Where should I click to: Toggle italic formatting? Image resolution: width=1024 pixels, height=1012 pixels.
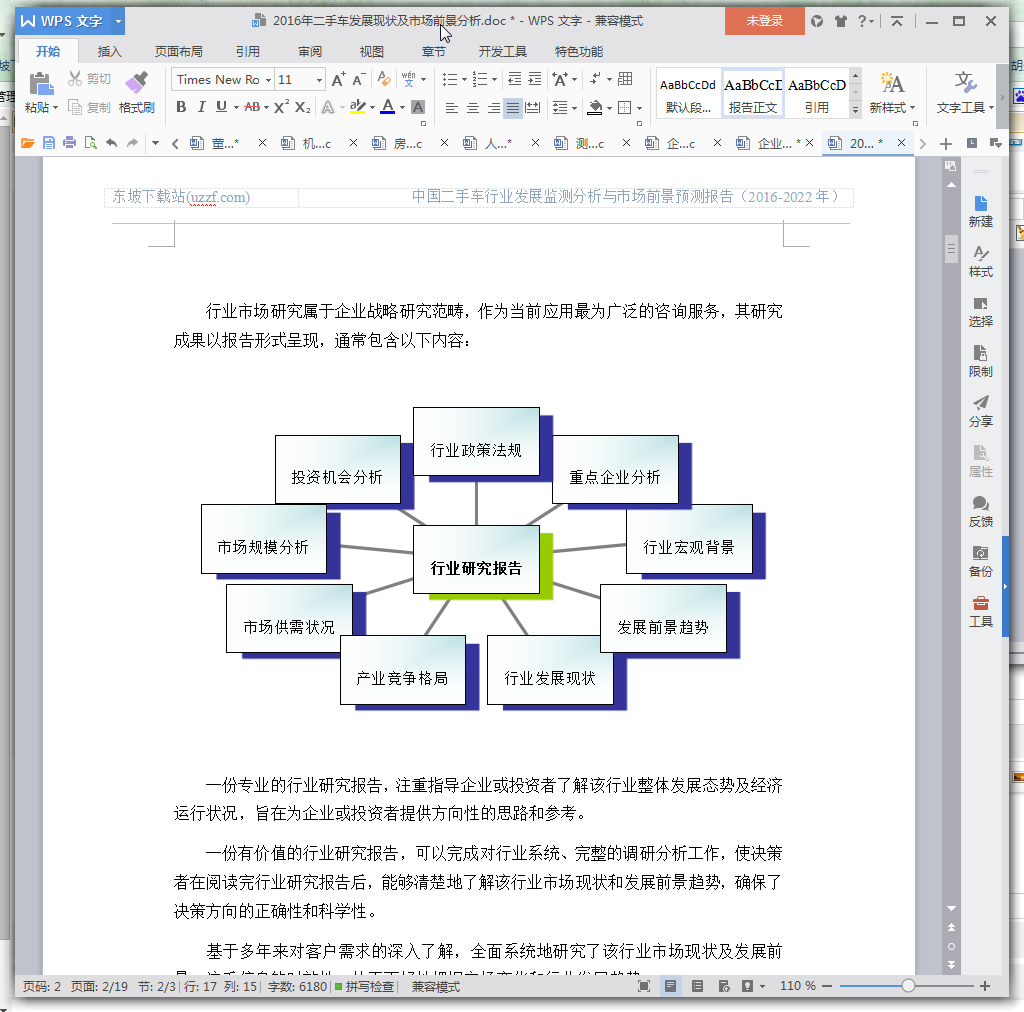pyautogui.click(x=201, y=107)
